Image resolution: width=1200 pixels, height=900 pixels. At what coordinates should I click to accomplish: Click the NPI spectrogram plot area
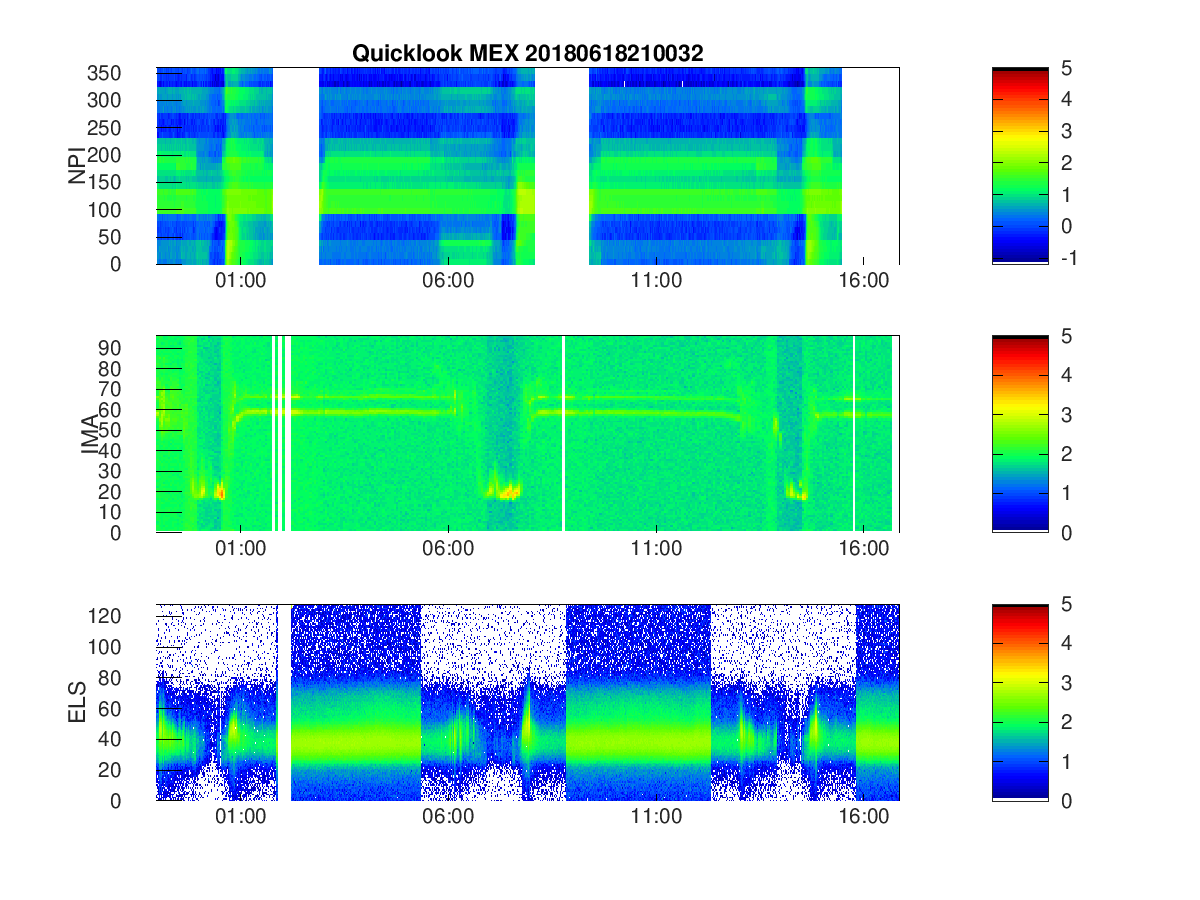pos(528,166)
